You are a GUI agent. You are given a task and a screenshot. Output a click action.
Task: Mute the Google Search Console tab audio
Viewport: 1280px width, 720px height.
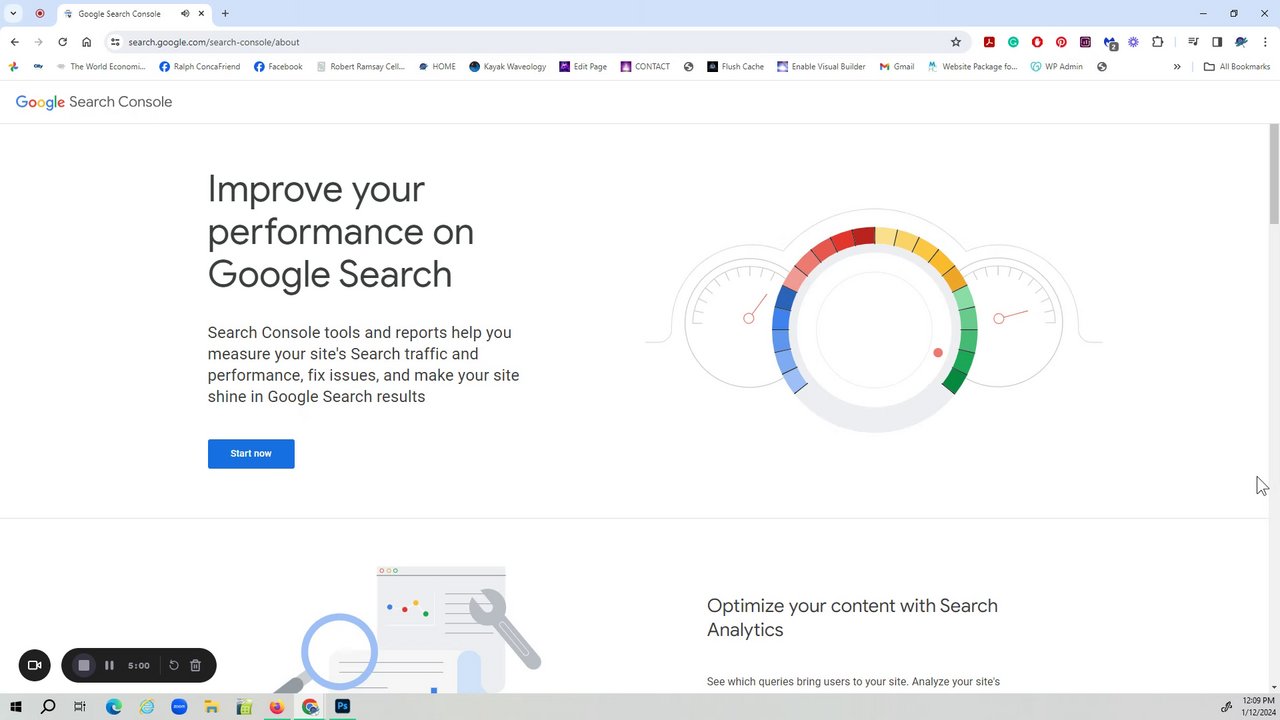185,14
